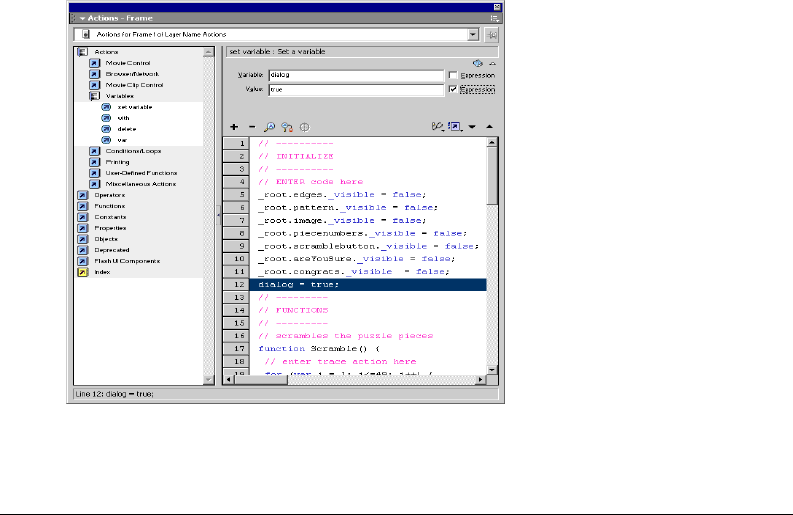Image resolution: width=793 pixels, height=515 pixels.
Task: Click the delete selected action minus button
Action: 252,127
